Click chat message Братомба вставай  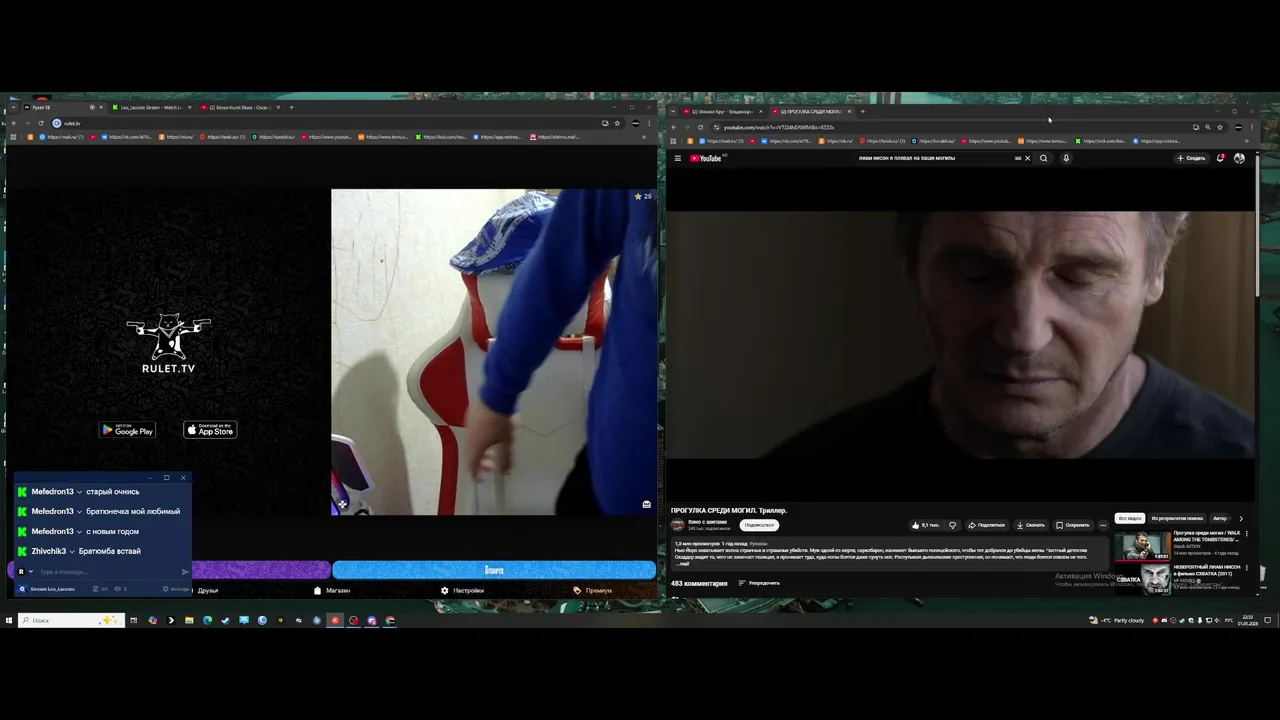point(111,551)
